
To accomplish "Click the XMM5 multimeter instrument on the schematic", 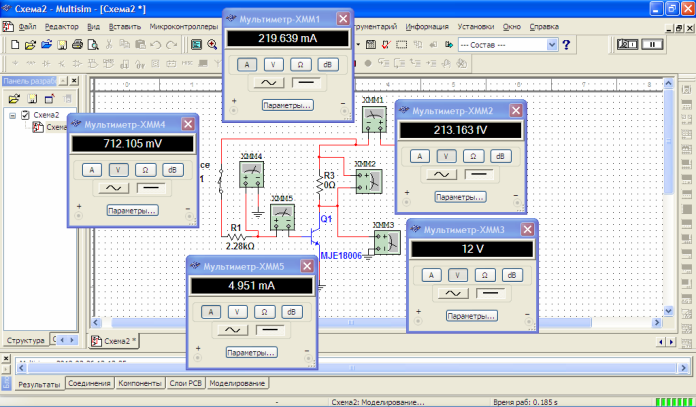I will [282, 217].
